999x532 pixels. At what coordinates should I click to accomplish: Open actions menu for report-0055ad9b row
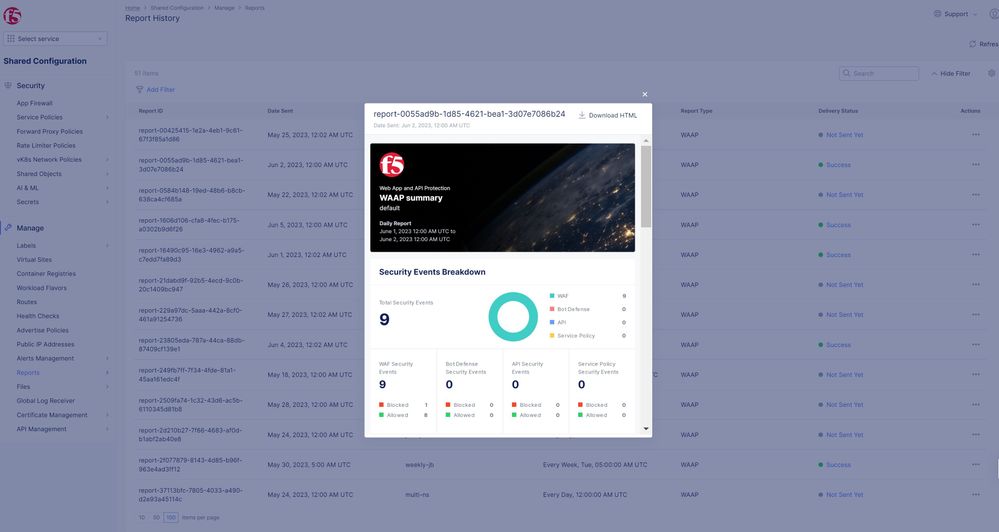(975, 164)
